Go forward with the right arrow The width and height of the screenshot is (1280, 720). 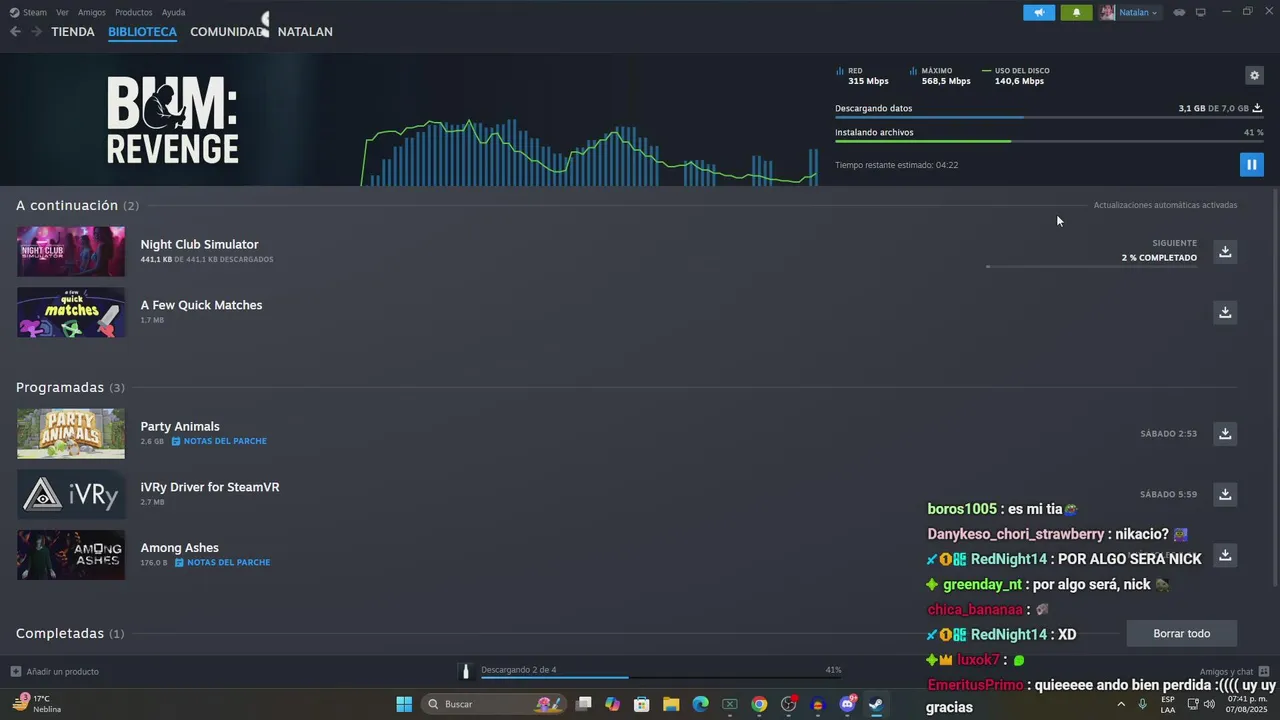(x=36, y=32)
